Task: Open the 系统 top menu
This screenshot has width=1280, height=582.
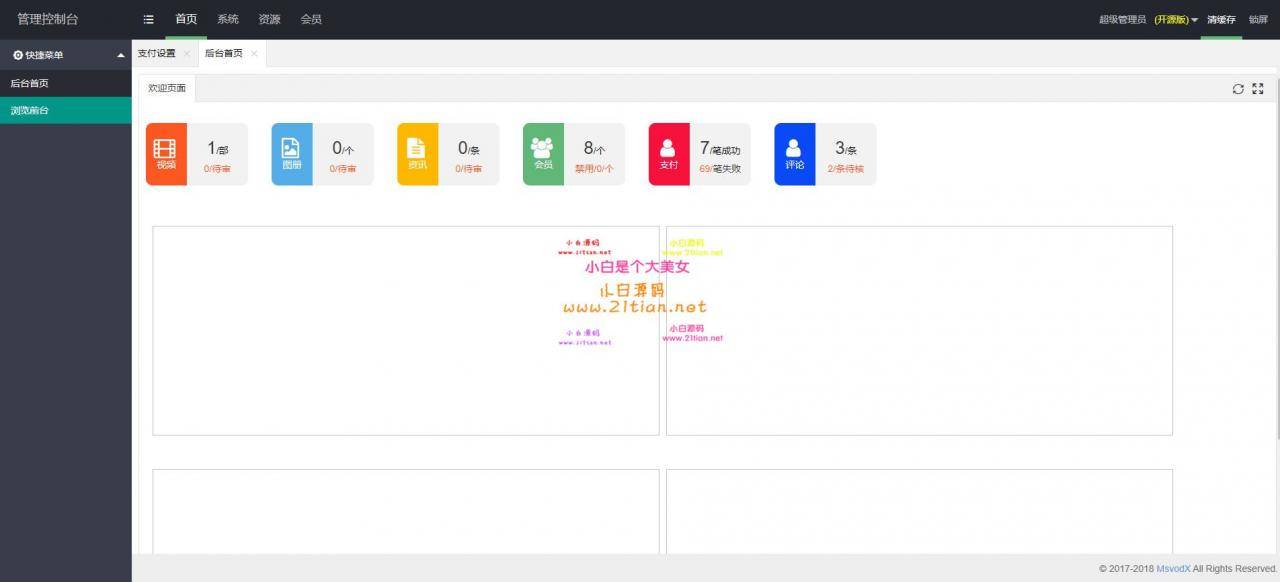Action: [228, 19]
